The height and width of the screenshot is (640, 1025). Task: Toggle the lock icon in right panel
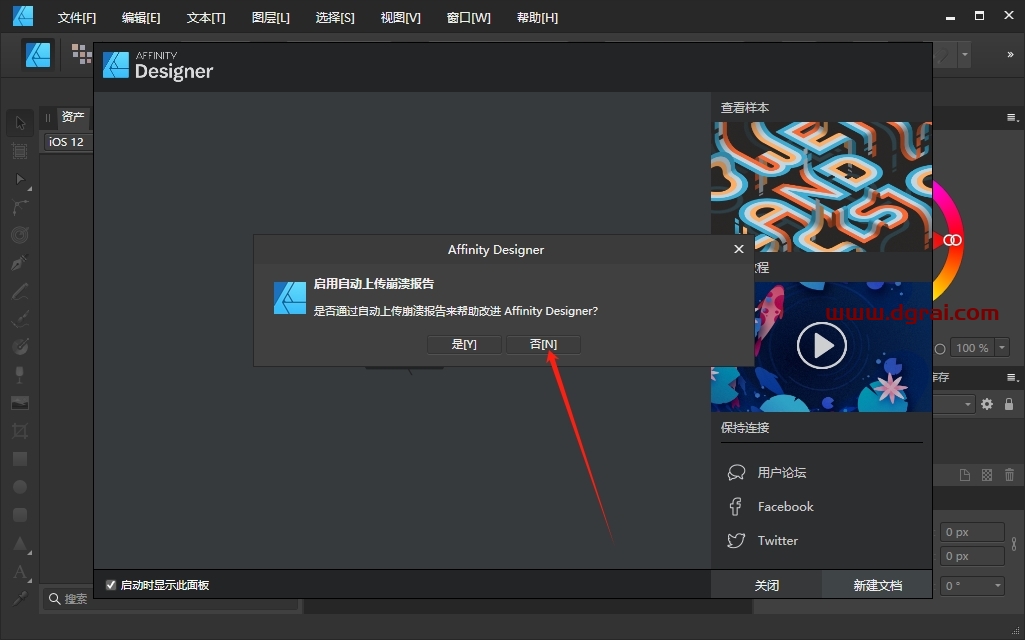1009,404
